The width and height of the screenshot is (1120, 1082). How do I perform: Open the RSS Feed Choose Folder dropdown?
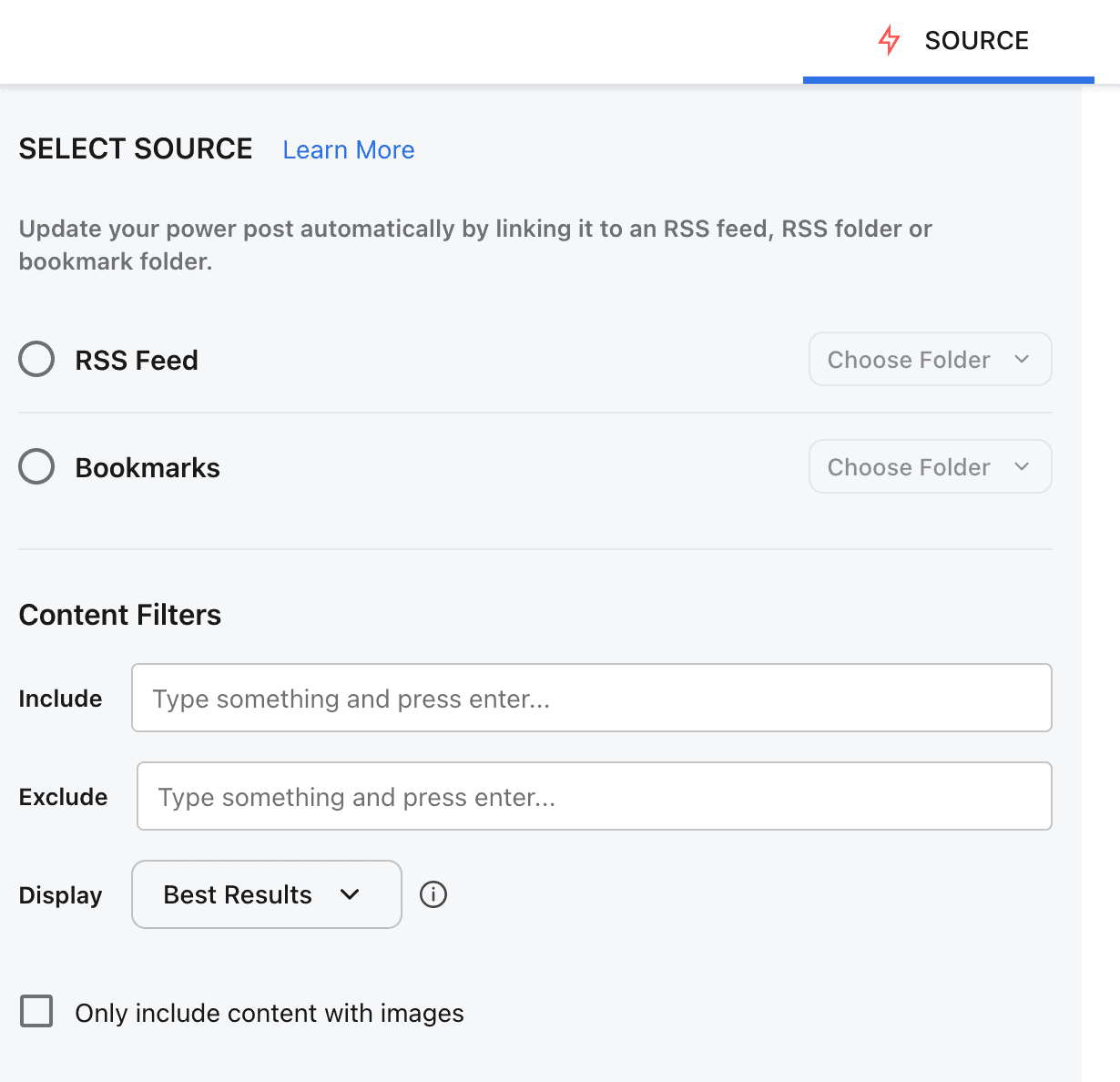929,360
